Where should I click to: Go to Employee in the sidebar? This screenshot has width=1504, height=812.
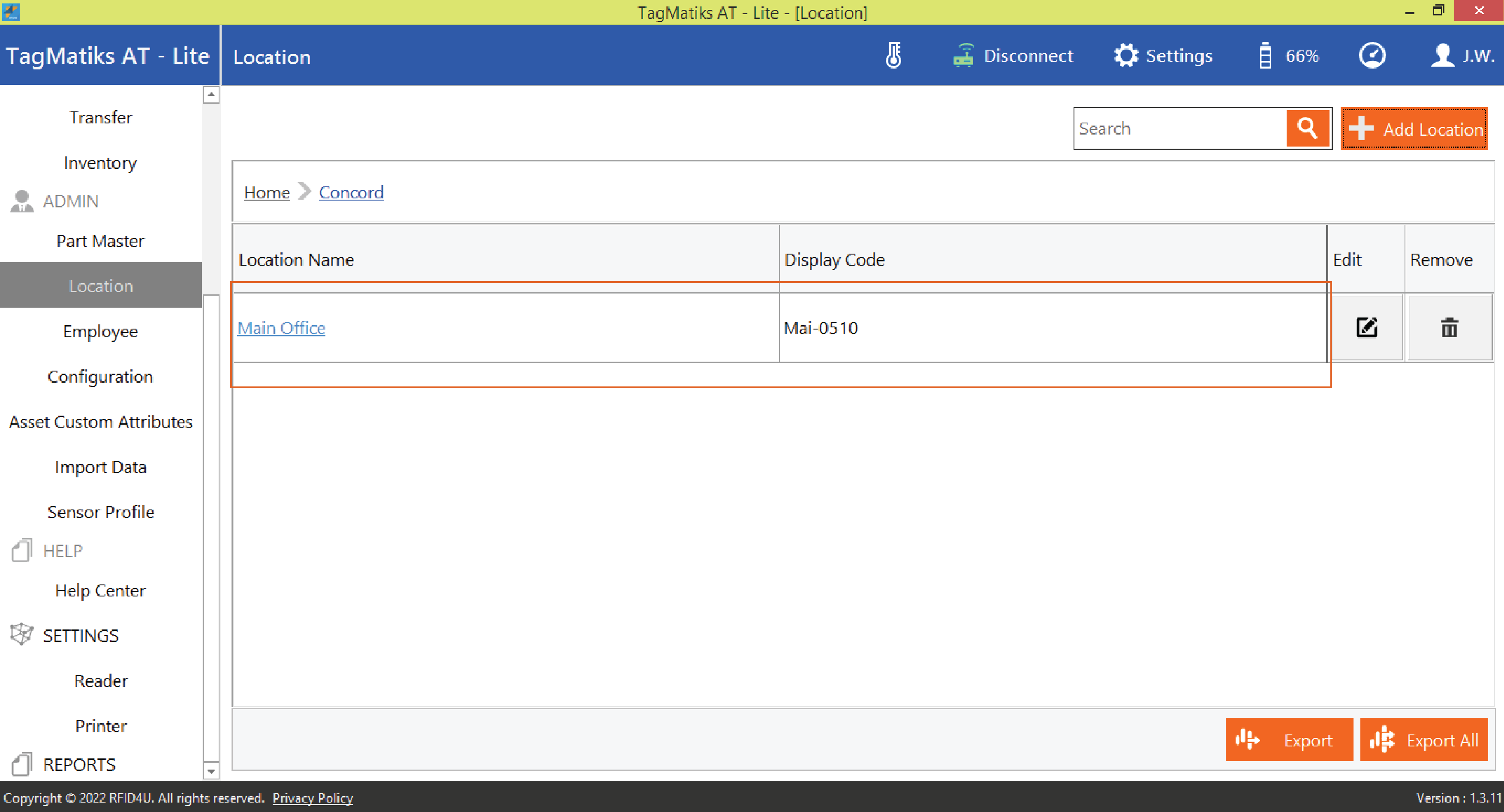(100, 331)
